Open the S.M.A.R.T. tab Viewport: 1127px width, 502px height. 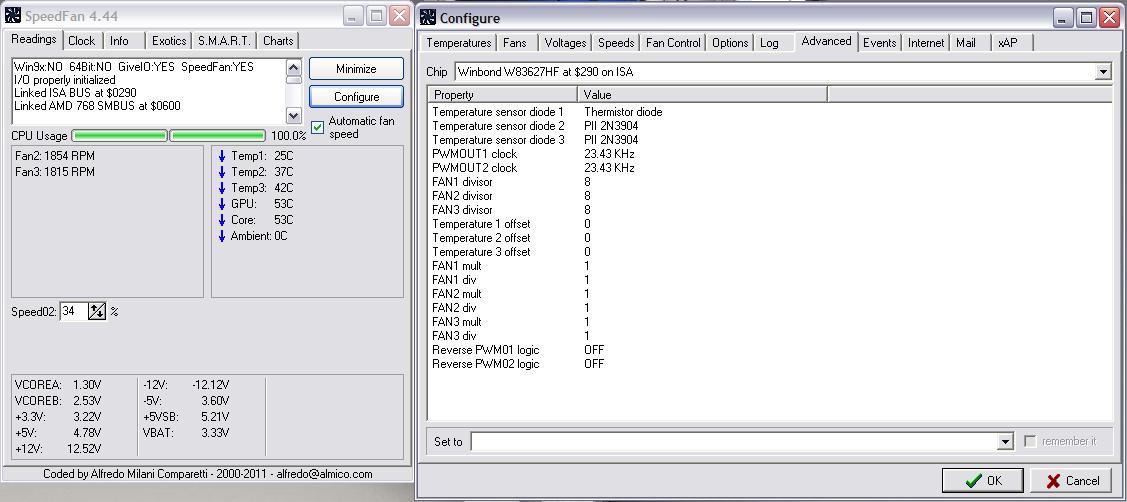pyautogui.click(x=225, y=41)
